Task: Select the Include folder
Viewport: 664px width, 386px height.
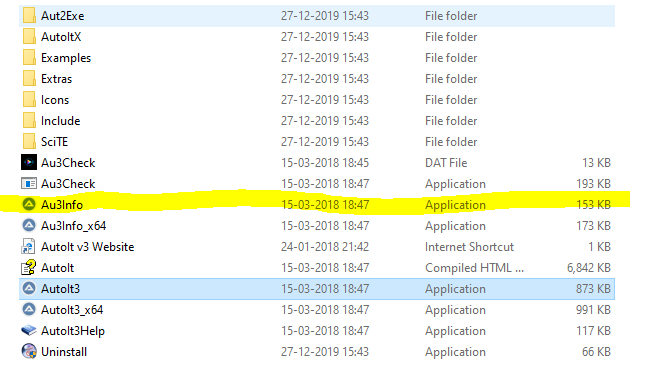Action: tap(317, 121)
